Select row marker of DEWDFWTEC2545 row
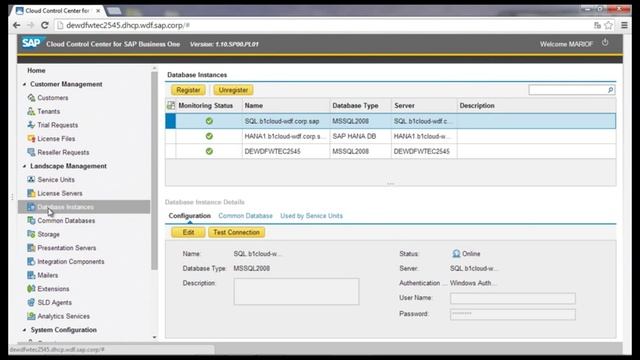 (x=171, y=151)
